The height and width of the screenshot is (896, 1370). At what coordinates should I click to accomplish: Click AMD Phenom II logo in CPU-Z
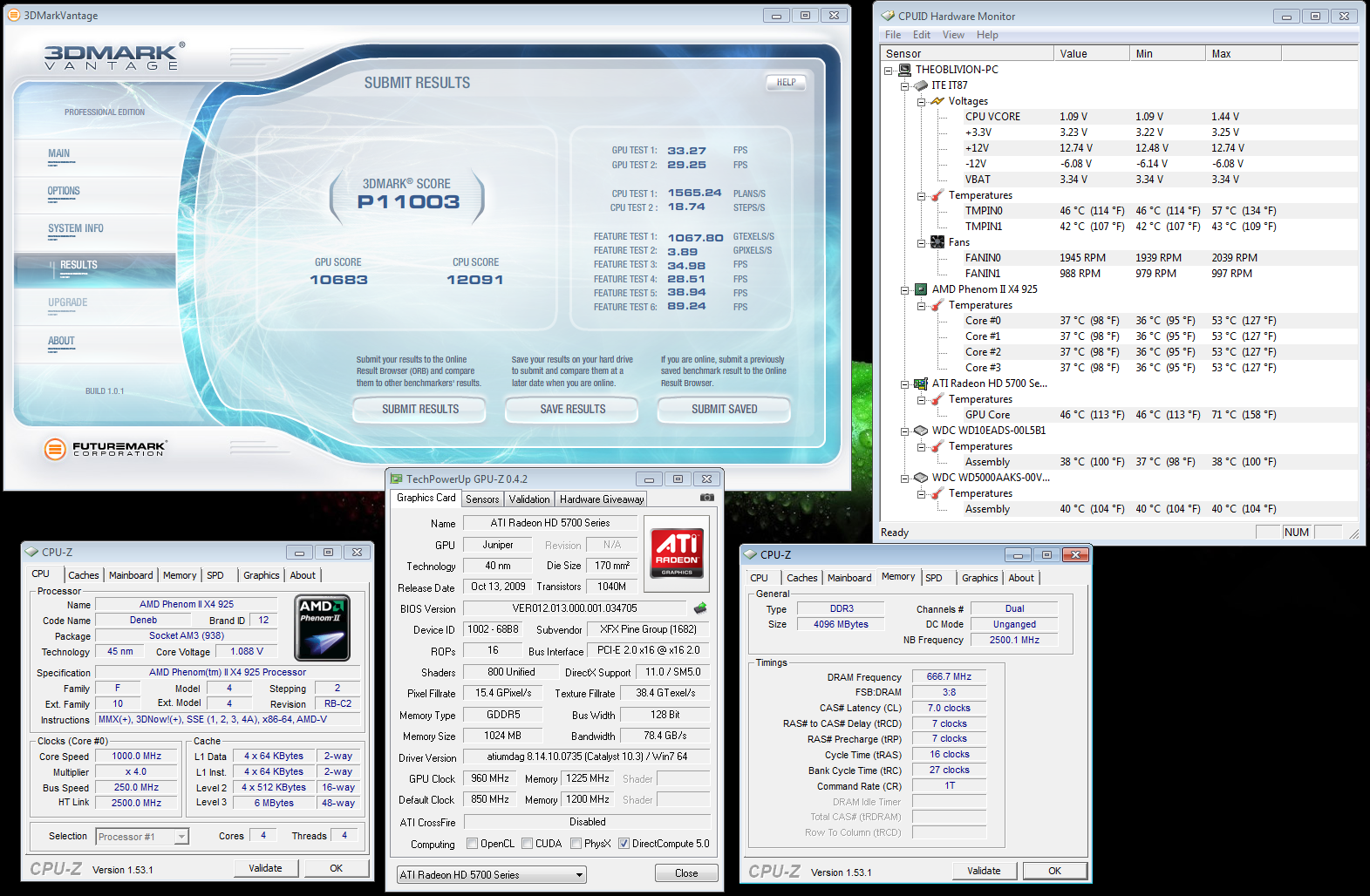pos(322,628)
